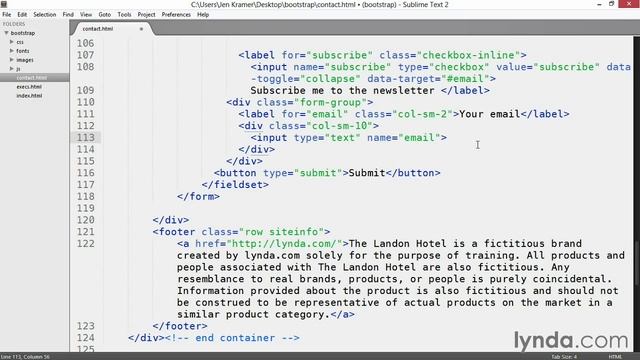
Task: Open the Project menu
Action: tap(146, 14)
